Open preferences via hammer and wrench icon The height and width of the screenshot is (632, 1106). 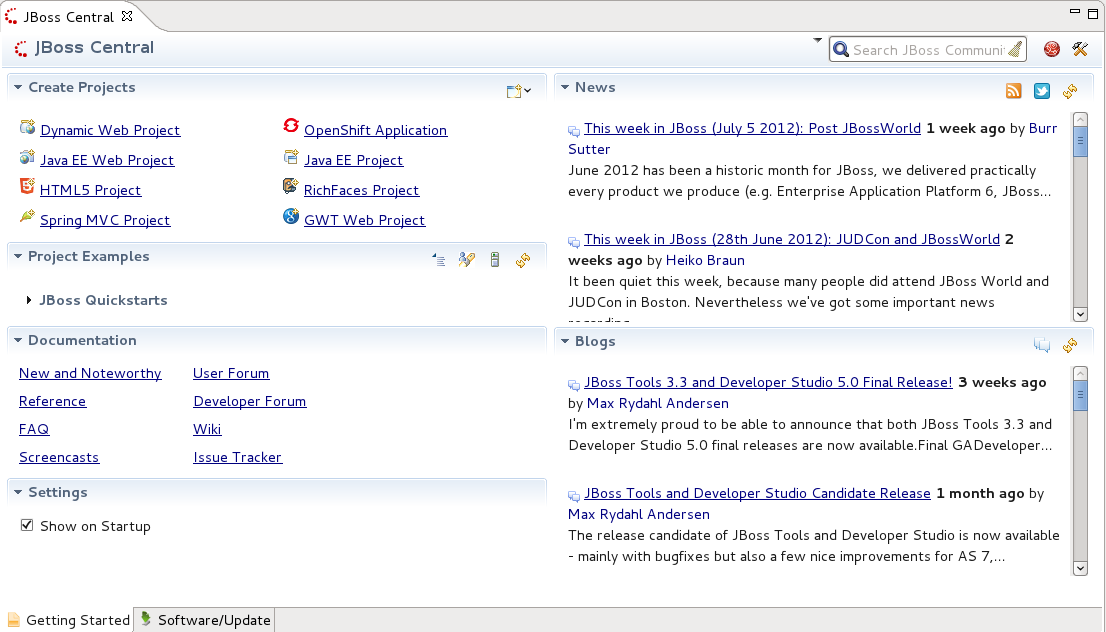pyautogui.click(x=1080, y=49)
